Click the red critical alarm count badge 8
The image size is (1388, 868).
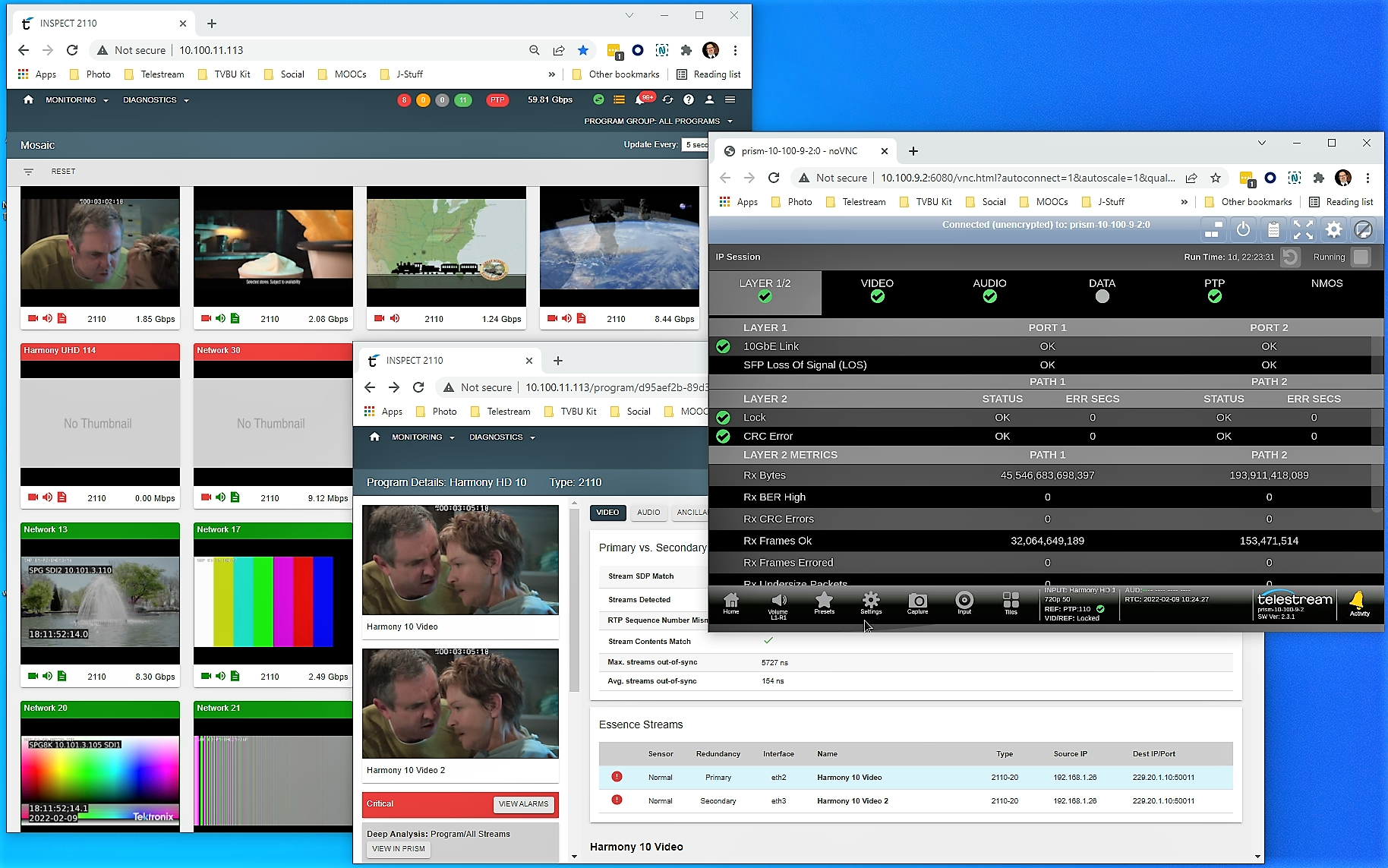pyautogui.click(x=404, y=100)
